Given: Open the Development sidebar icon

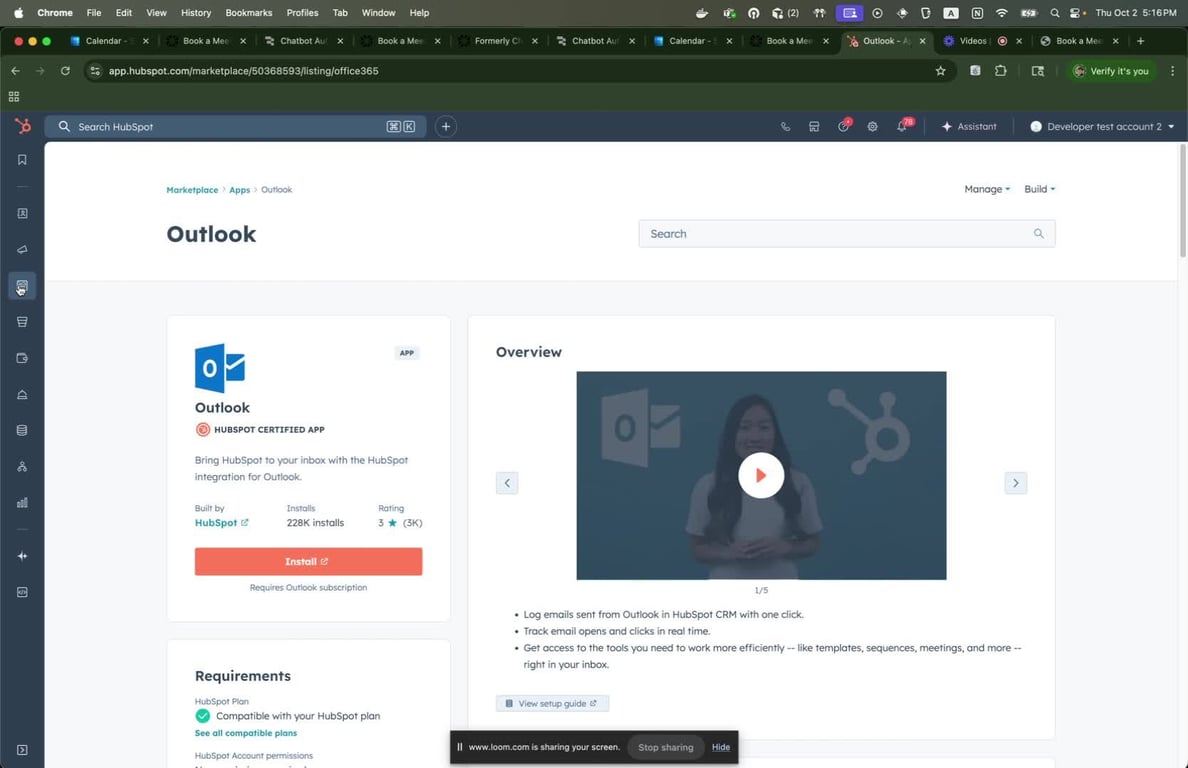Looking at the screenshot, I should [22, 592].
